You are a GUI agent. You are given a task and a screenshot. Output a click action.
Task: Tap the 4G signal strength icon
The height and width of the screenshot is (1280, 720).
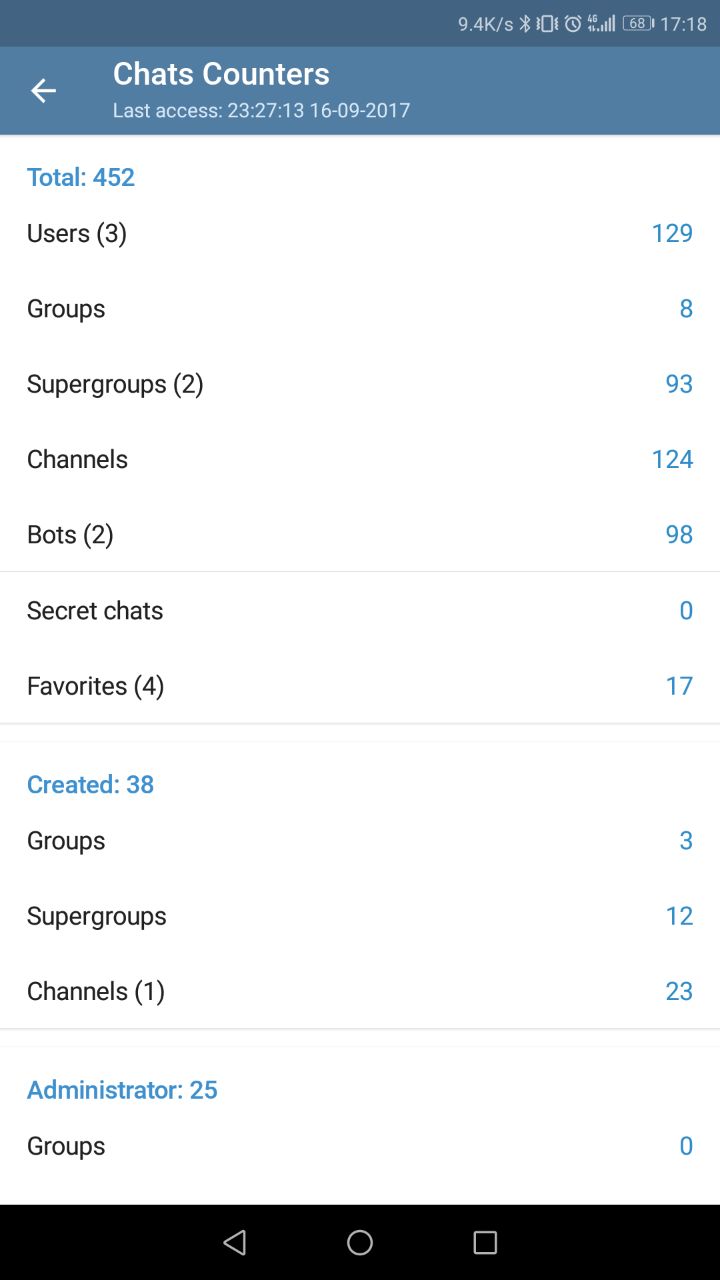(x=601, y=23)
